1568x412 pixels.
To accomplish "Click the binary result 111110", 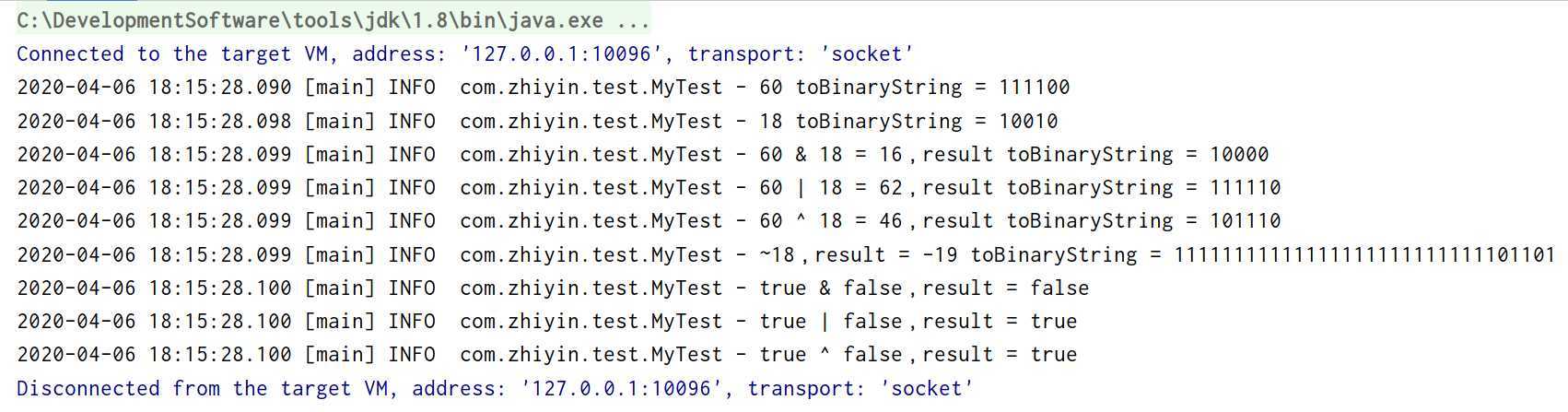I will tap(1246, 188).
